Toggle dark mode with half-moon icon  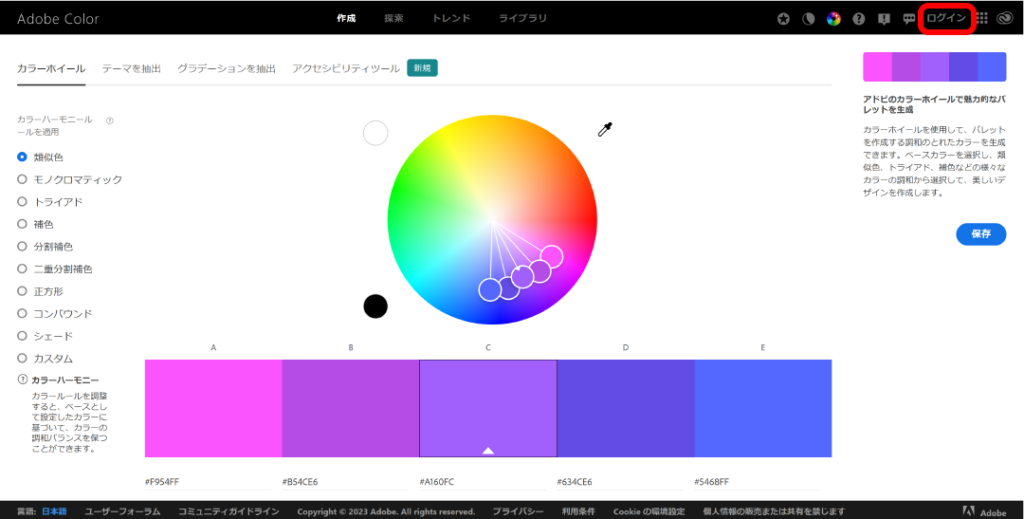click(x=809, y=19)
